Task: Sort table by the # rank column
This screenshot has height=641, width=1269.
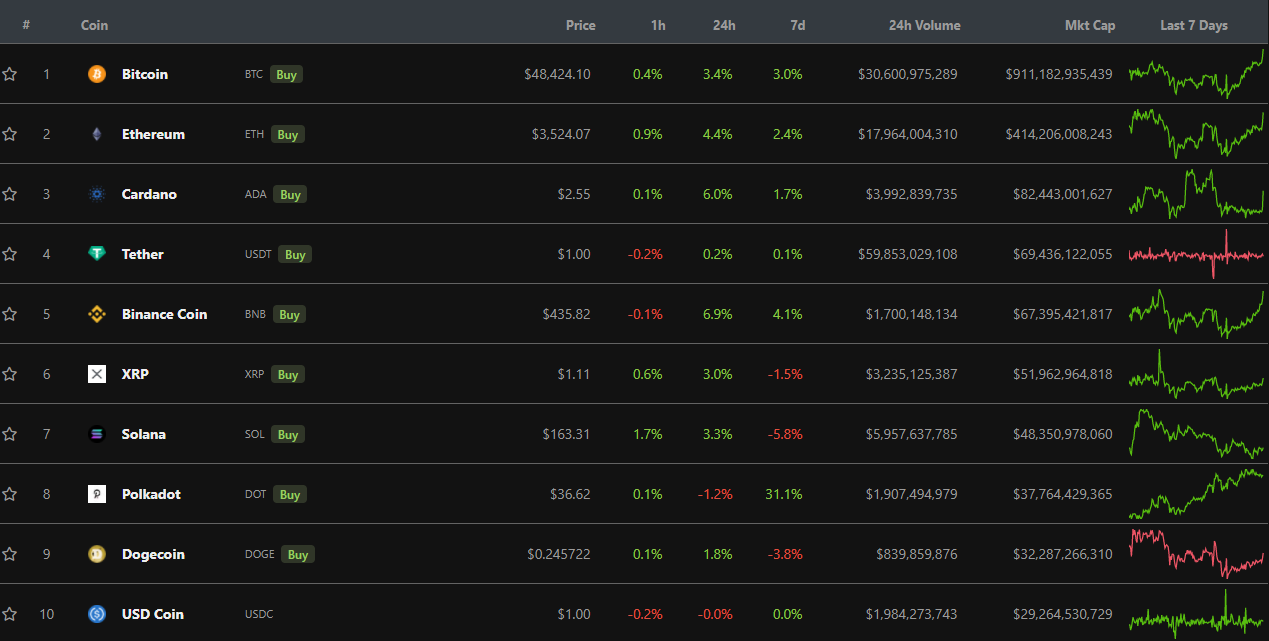Action: pyautogui.click(x=26, y=25)
